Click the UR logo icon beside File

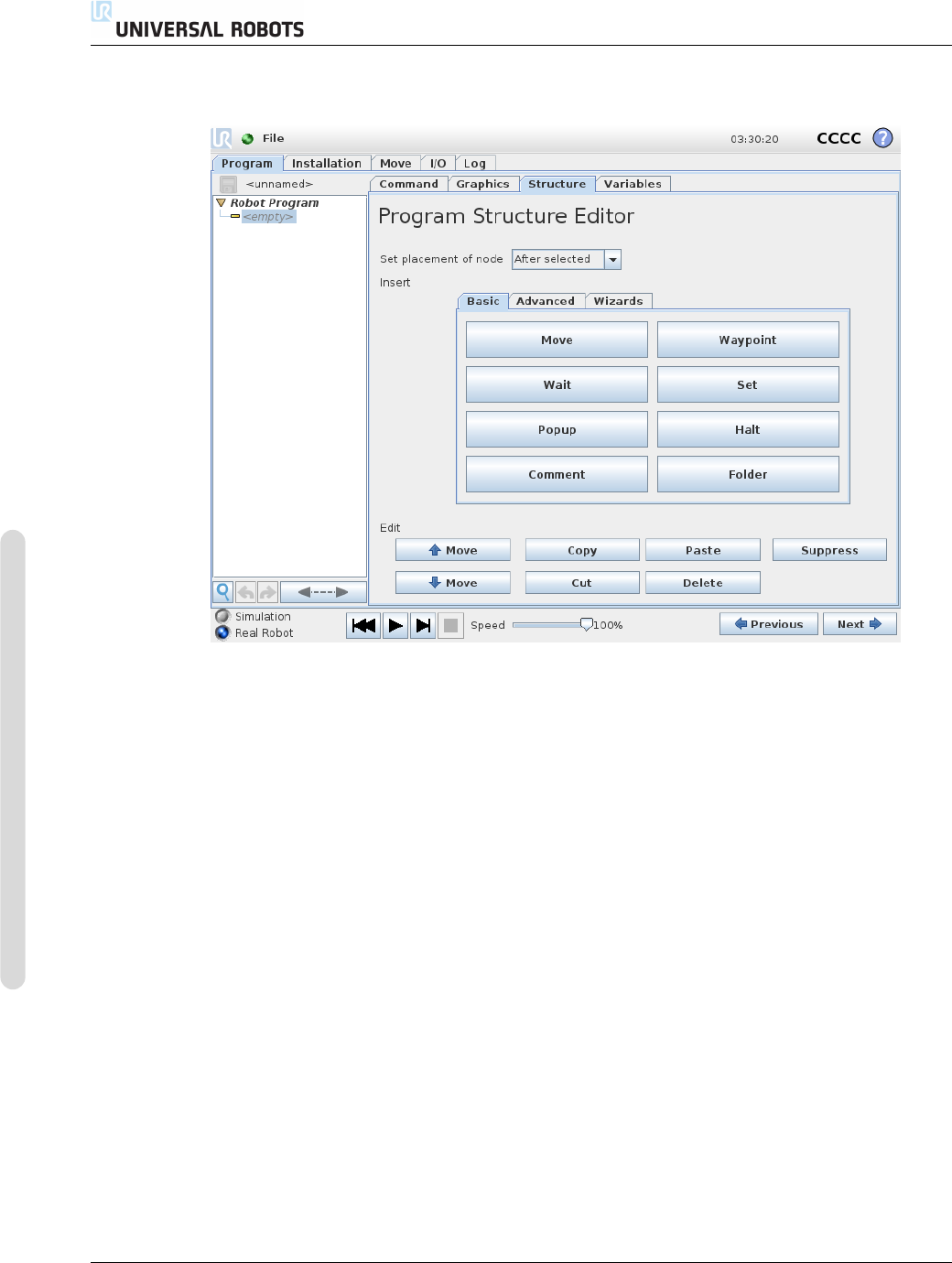pos(222,138)
